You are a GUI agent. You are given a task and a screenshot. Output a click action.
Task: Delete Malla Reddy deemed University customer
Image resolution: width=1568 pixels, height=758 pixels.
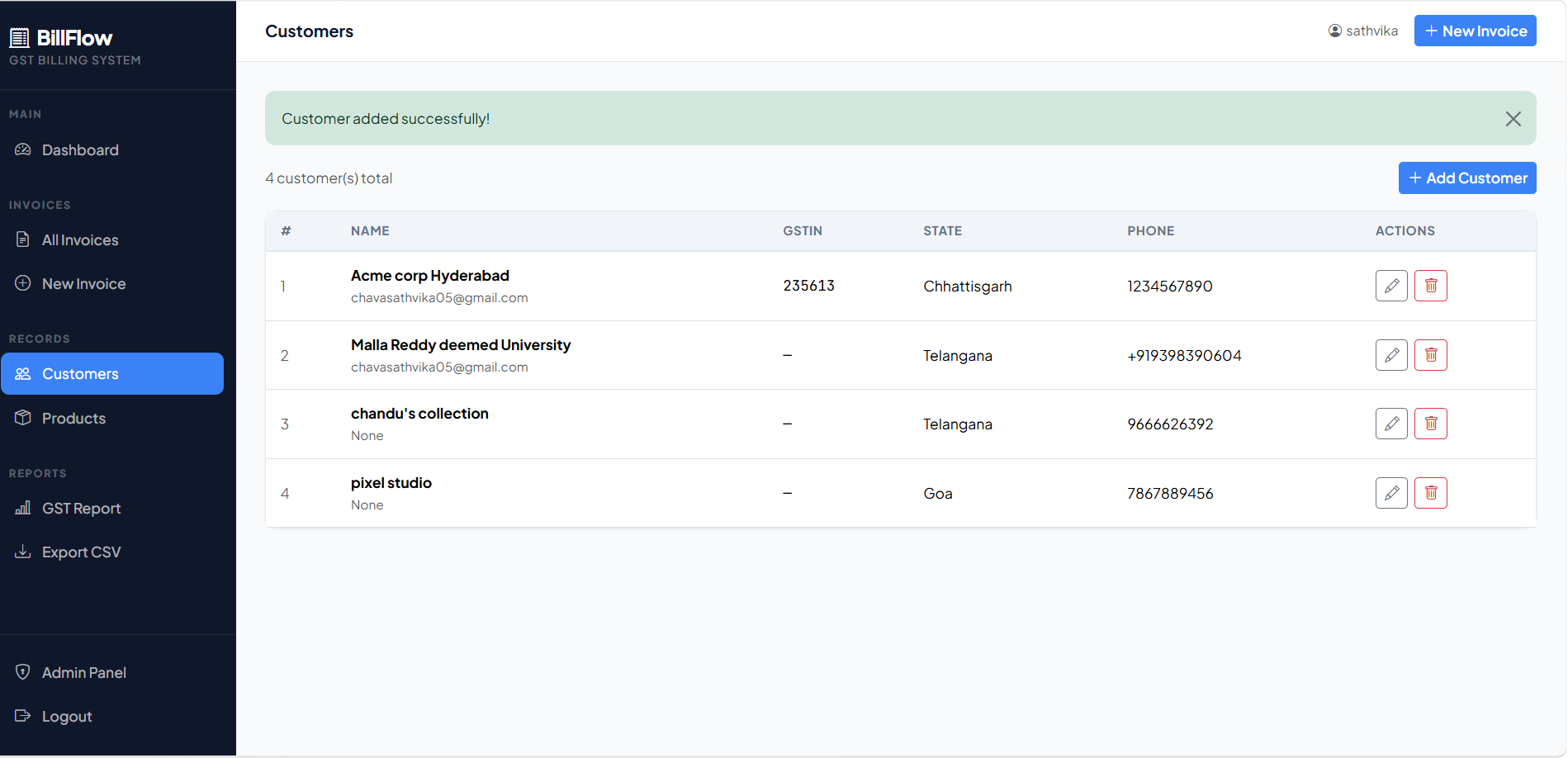coord(1431,355)
